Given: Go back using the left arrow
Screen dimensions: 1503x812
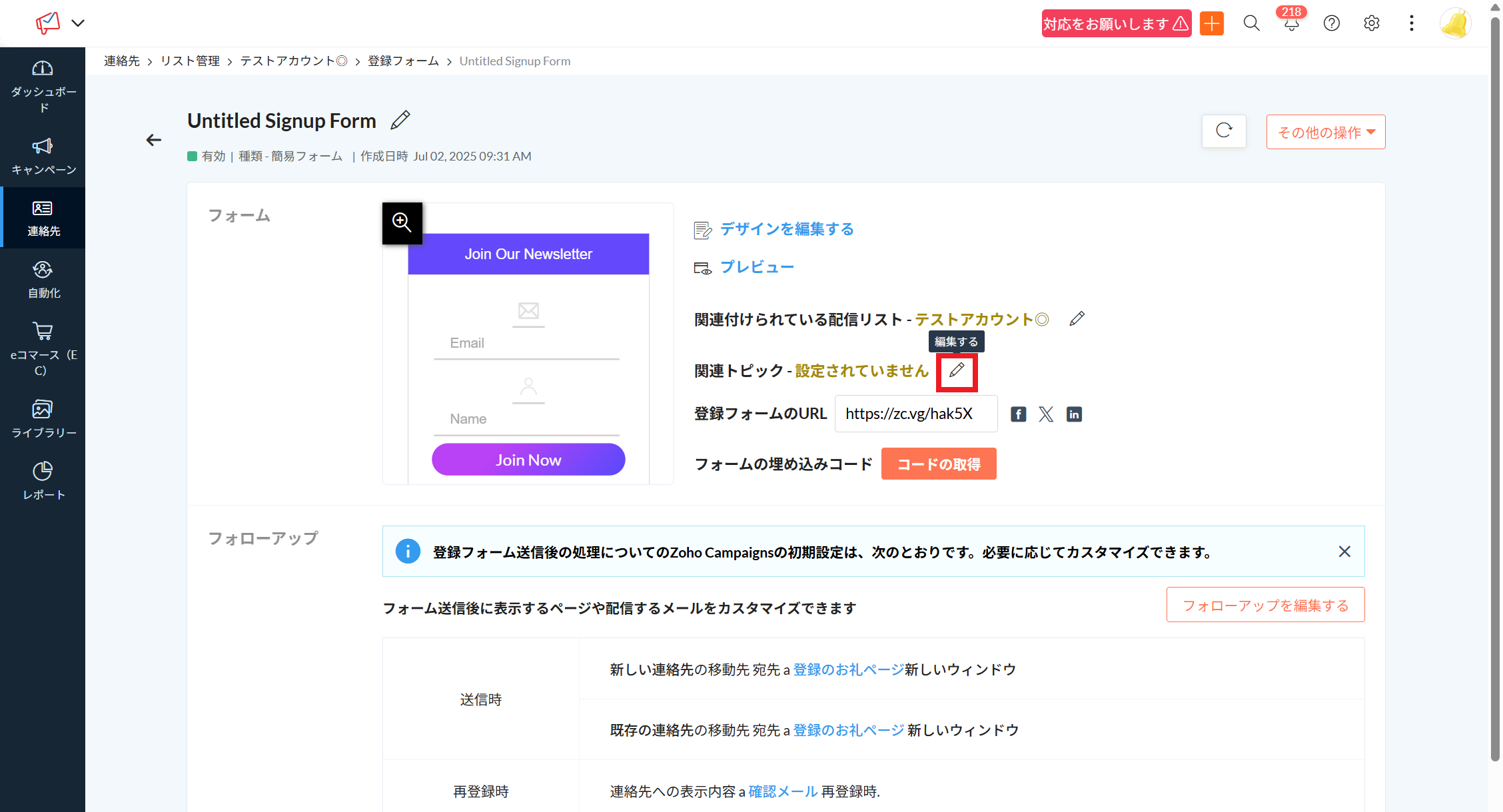Looking at the screenshot, I should click(x=154, y=140).
